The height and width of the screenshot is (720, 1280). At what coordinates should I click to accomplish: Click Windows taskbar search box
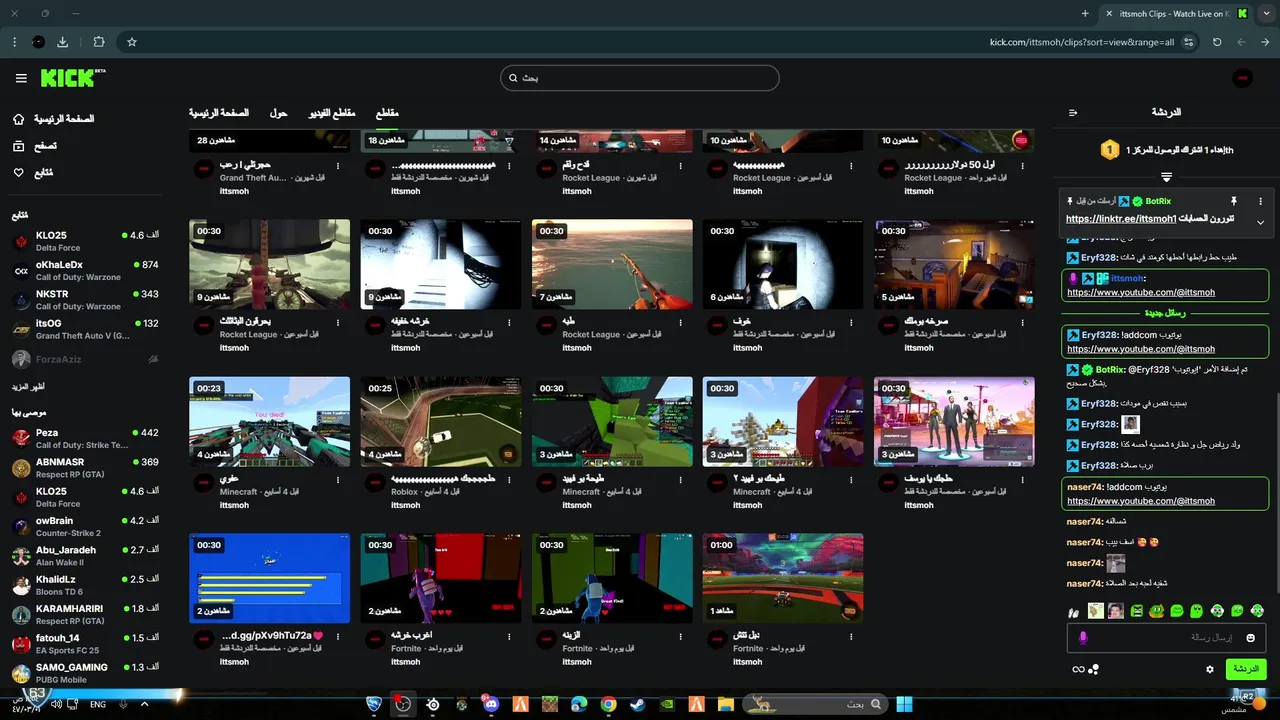coord(816,704)
